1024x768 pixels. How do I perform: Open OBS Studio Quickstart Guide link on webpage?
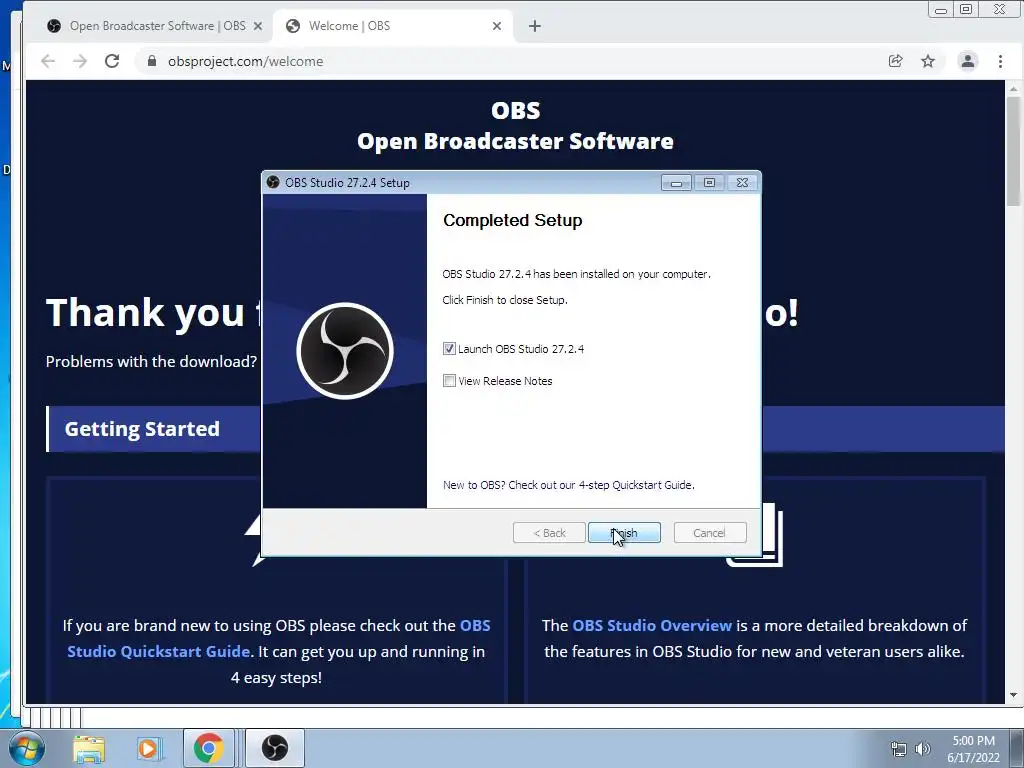pos(279,638)
